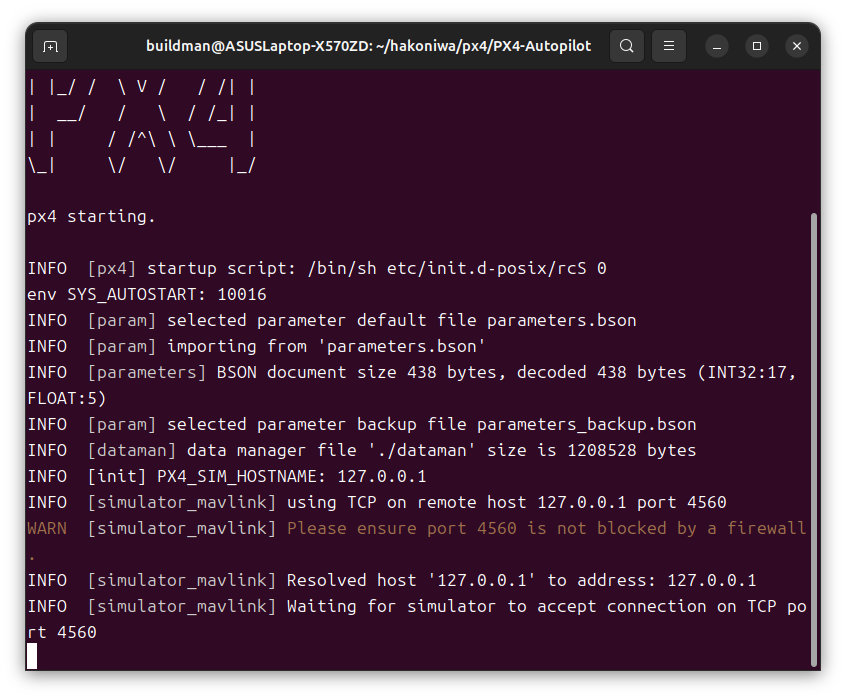This screenshot has width=846, height=699.
Task: Click the 'env SYS_AUTOSTART: 10016' line
Action: point(147,294)
